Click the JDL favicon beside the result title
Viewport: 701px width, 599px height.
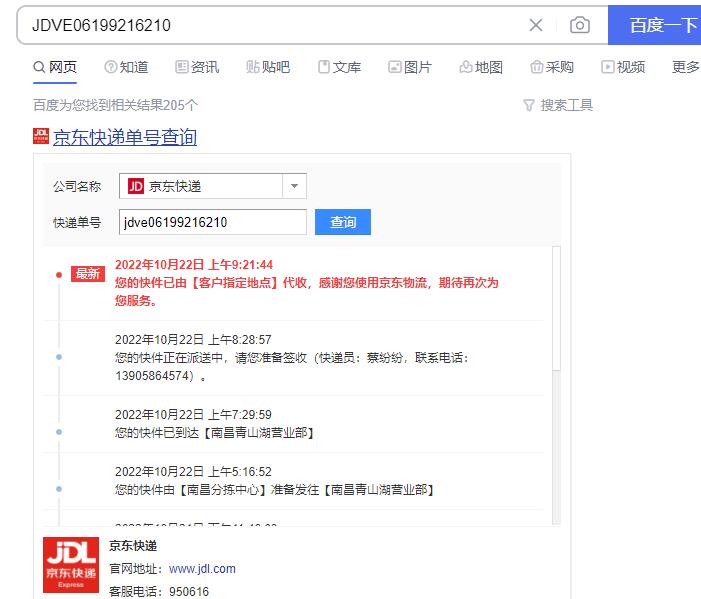(x=41, y=136)
